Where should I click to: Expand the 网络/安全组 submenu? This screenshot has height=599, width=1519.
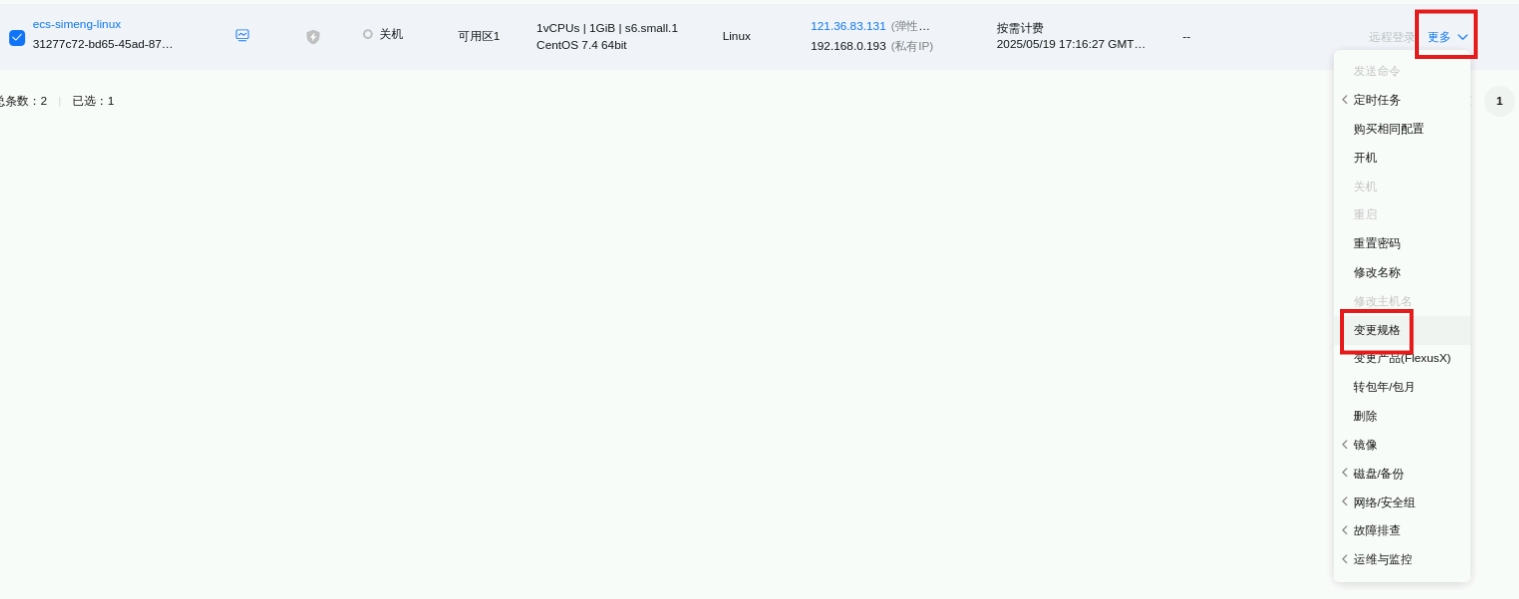point(1384,503)
